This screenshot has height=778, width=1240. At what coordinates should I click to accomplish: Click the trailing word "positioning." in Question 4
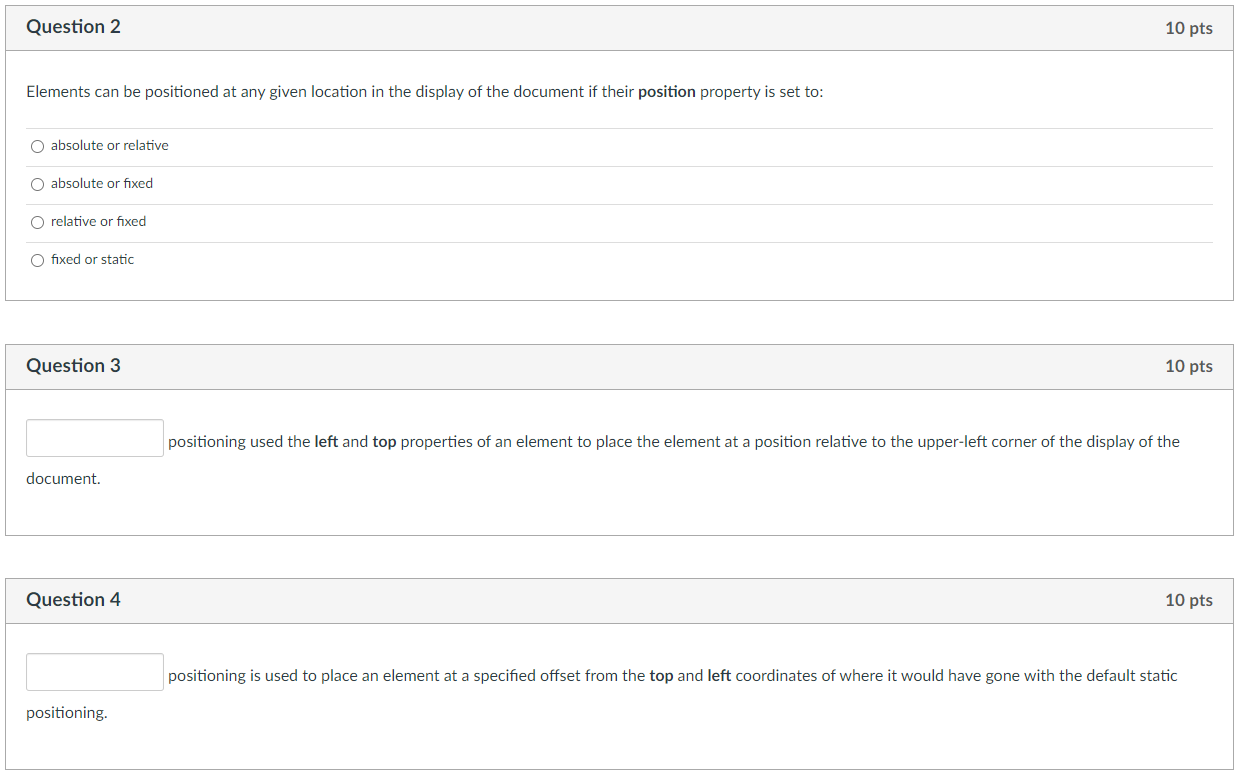(66, 713)
